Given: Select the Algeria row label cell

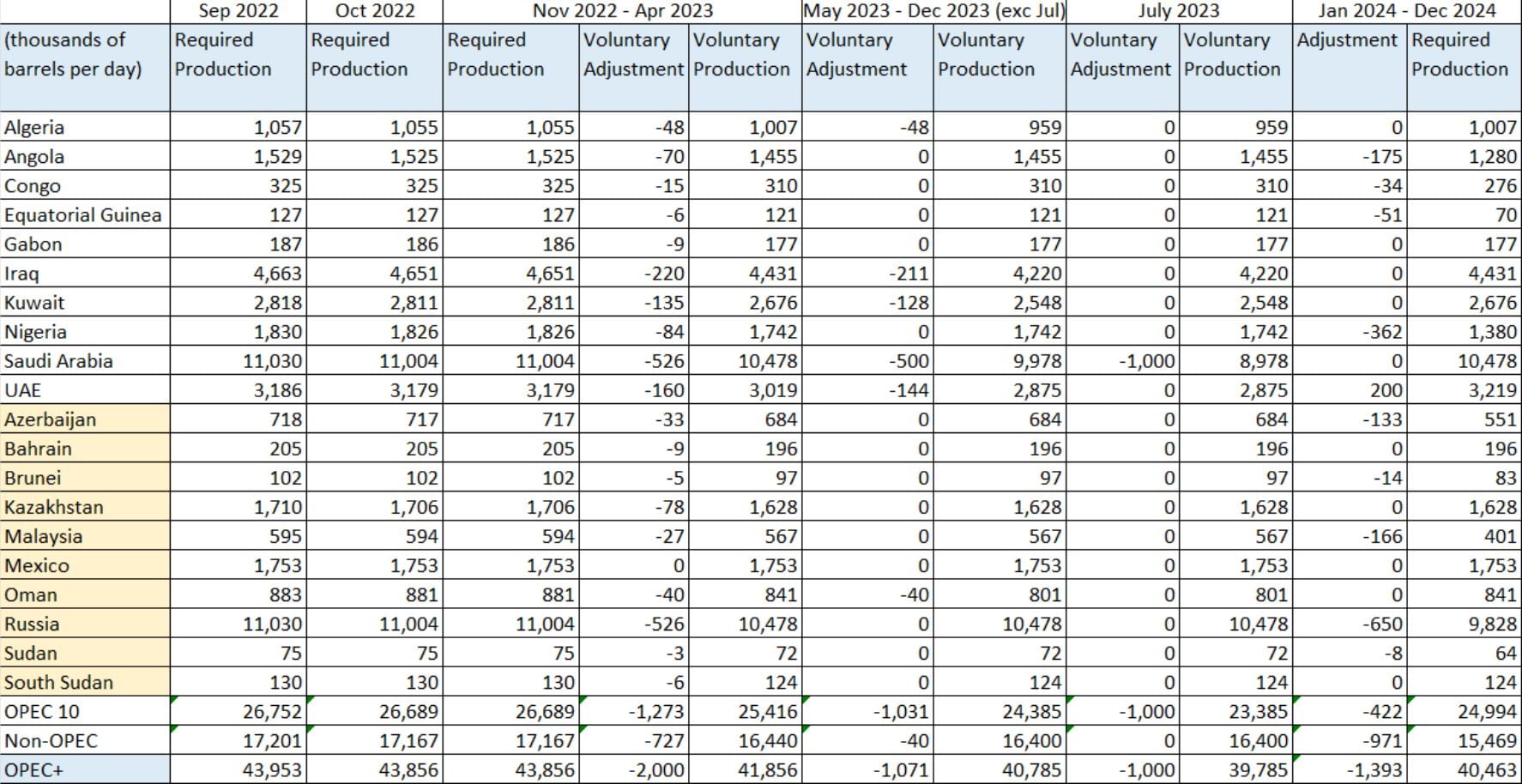Looking at the screenshot, I should click(x=85, y=127).
